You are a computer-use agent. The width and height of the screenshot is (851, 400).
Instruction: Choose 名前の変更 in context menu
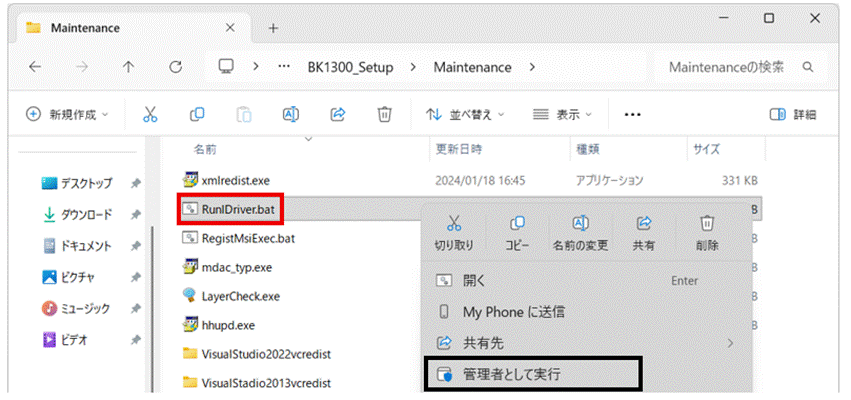(x=580, y=233)
